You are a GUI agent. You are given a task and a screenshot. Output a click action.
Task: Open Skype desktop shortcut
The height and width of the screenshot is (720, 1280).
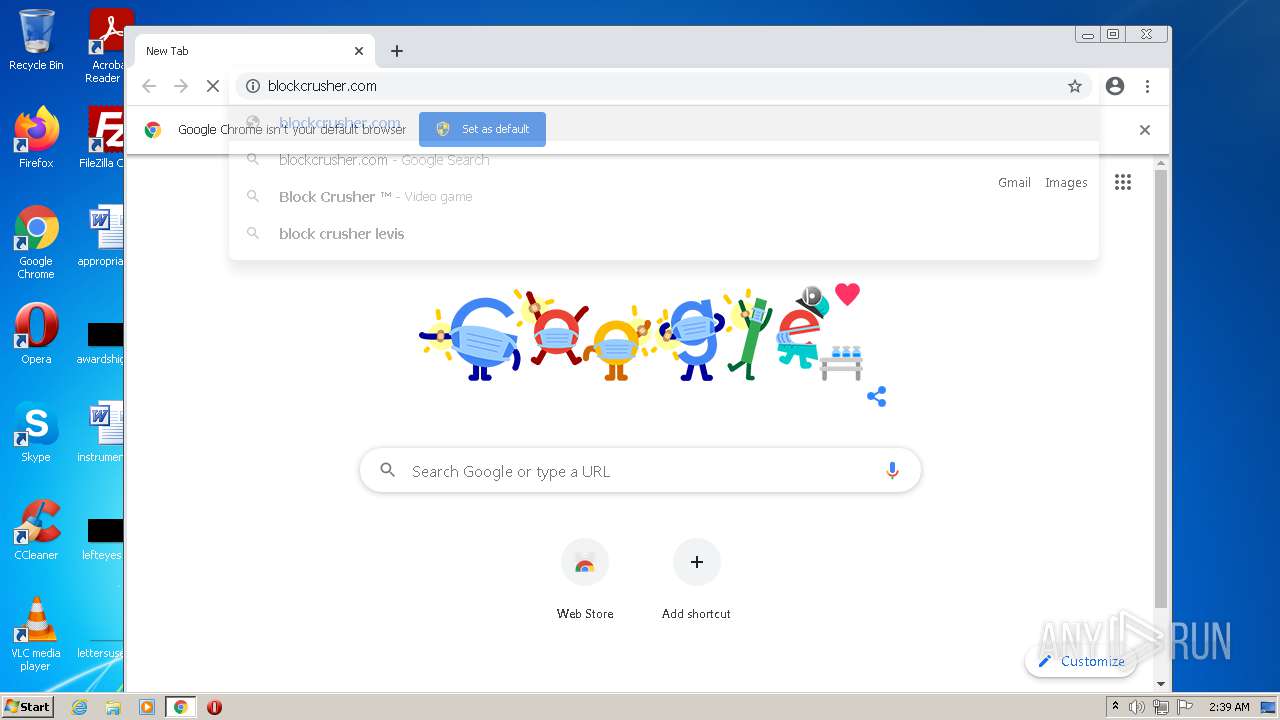coord(36,431)
